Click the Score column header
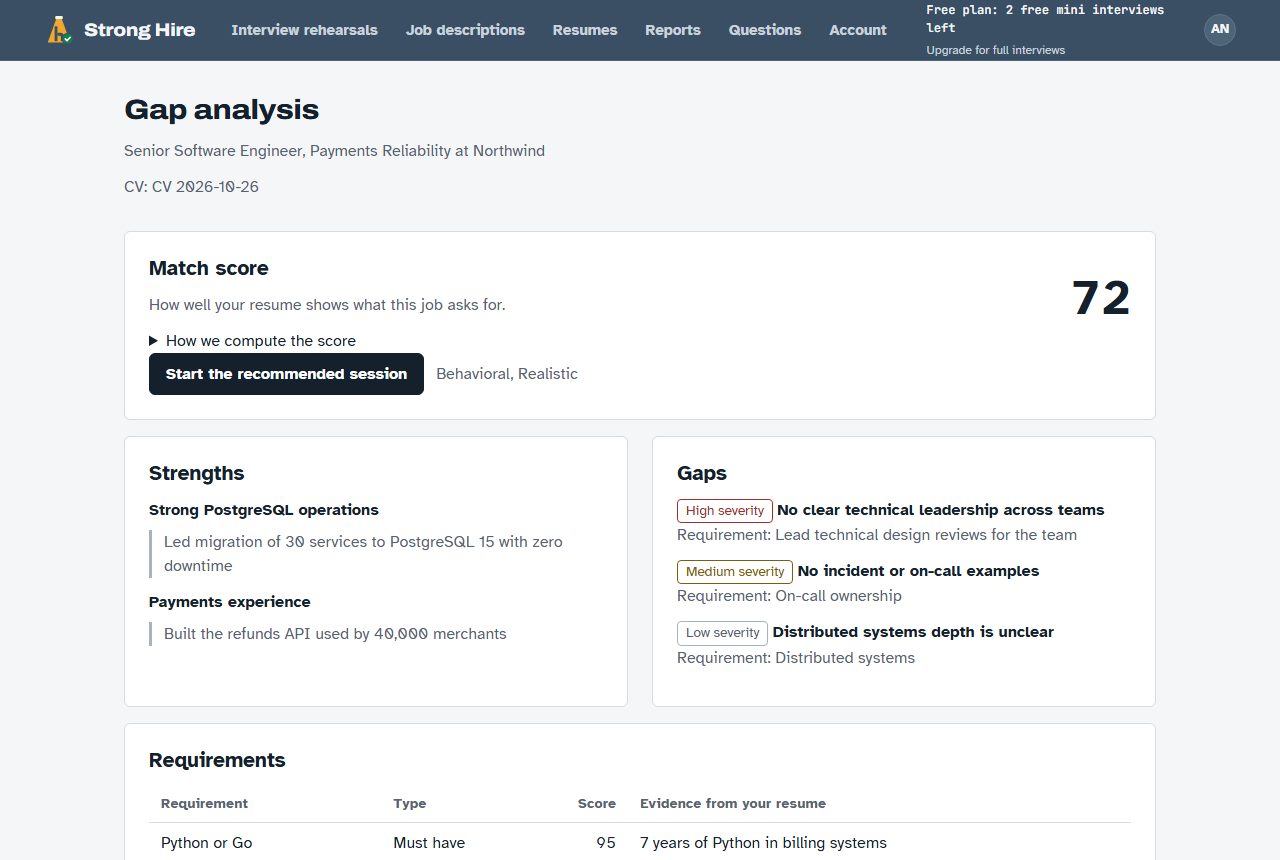1280x860 pixels. tap(597, 803)
